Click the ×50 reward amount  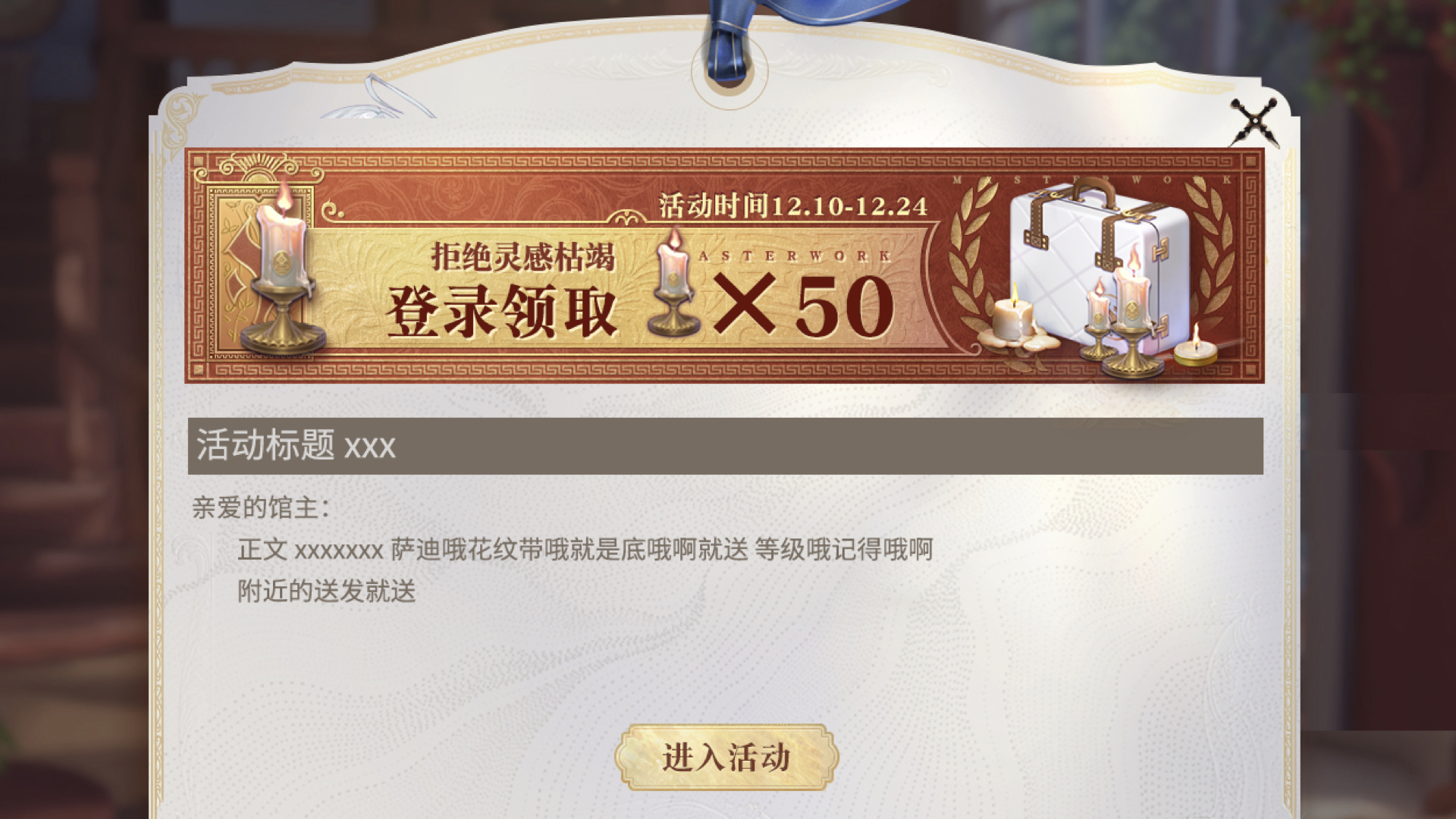[x=804, y=306]
